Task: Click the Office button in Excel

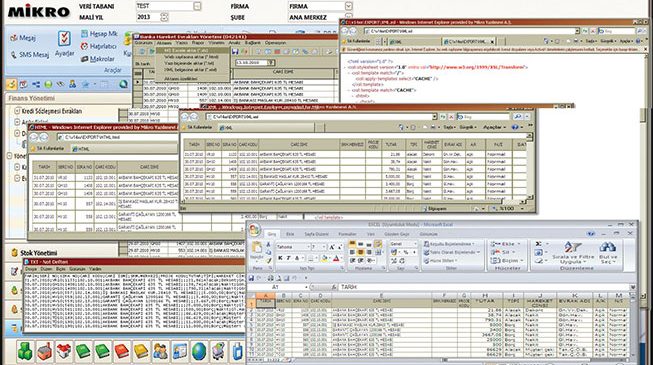Action: coord(254,230)
